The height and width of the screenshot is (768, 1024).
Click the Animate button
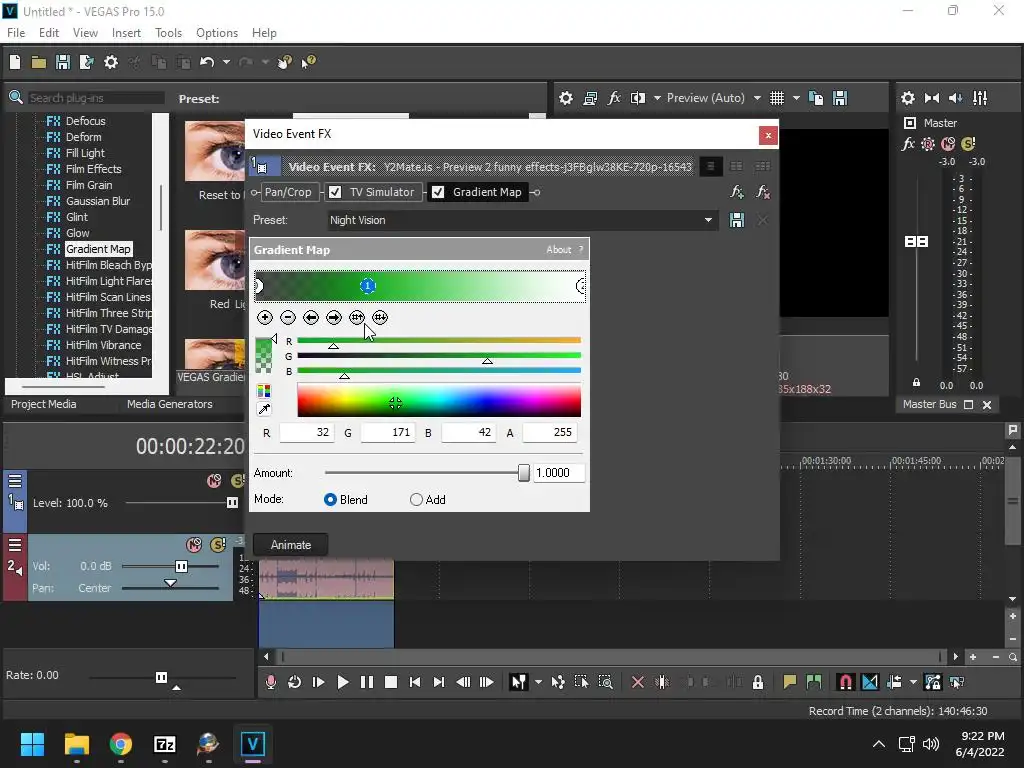[291, 545]
